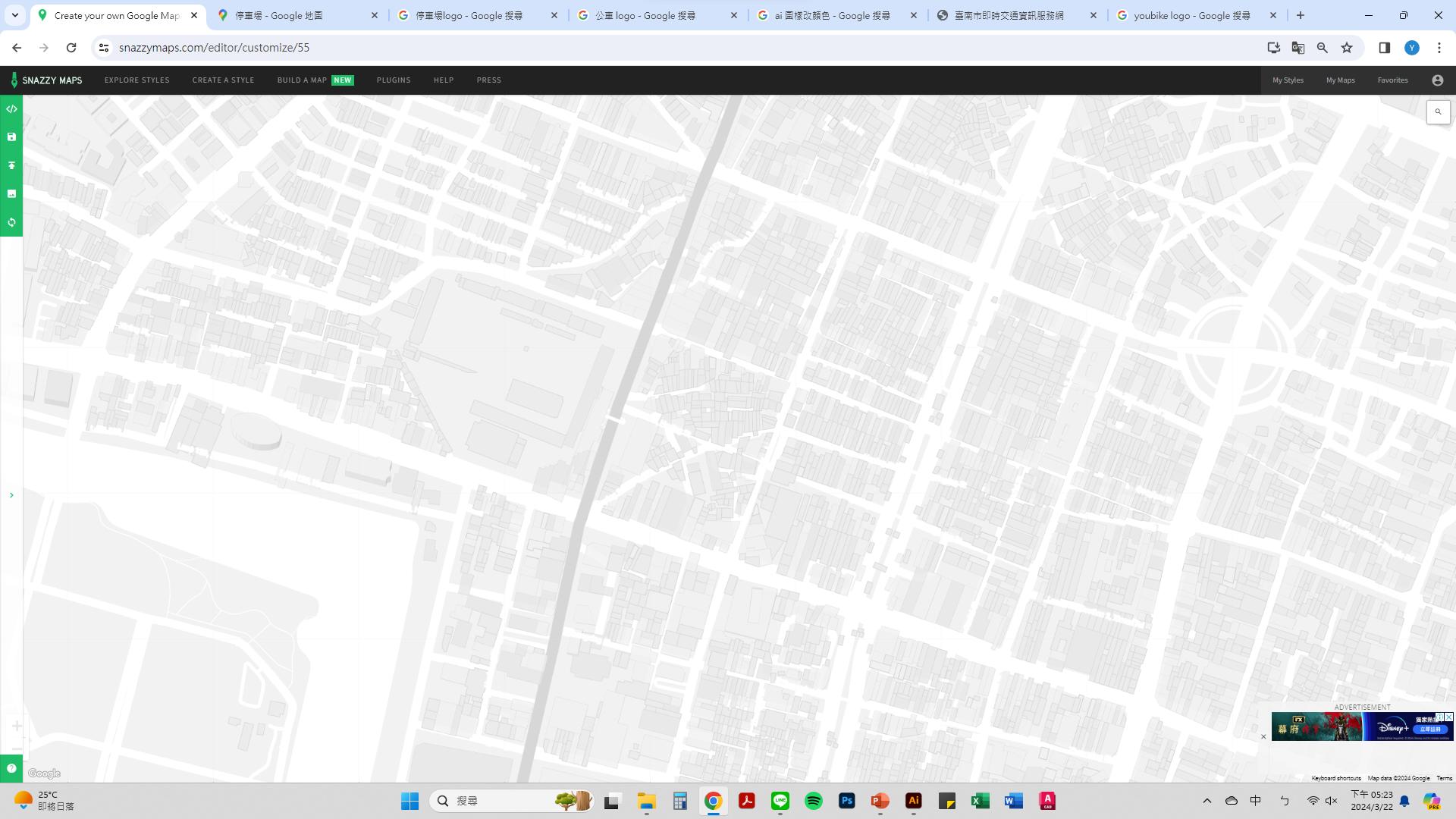Close the advertisement with the X button
The height and width of the screenshot is (819, 1456).
[1263, 736]
